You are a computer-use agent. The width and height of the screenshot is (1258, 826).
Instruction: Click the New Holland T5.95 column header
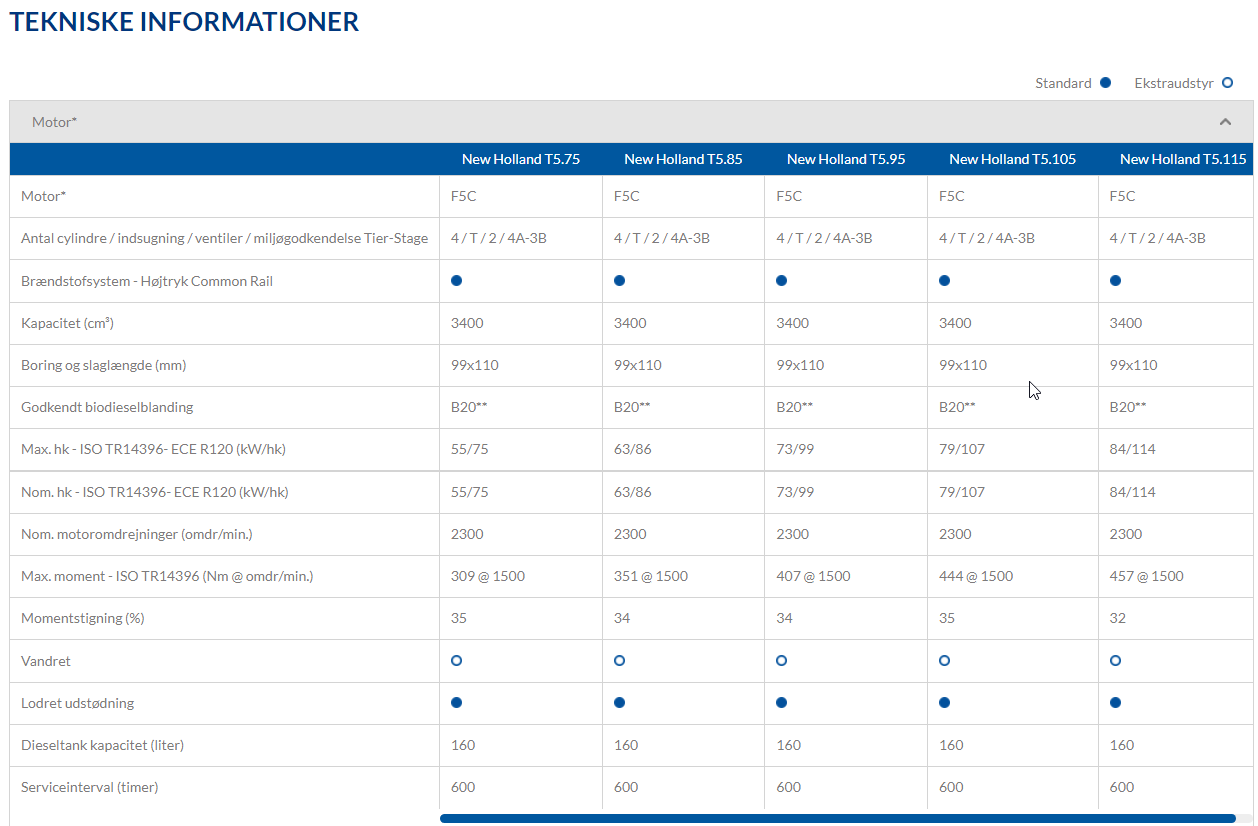(x=846, y=159)
